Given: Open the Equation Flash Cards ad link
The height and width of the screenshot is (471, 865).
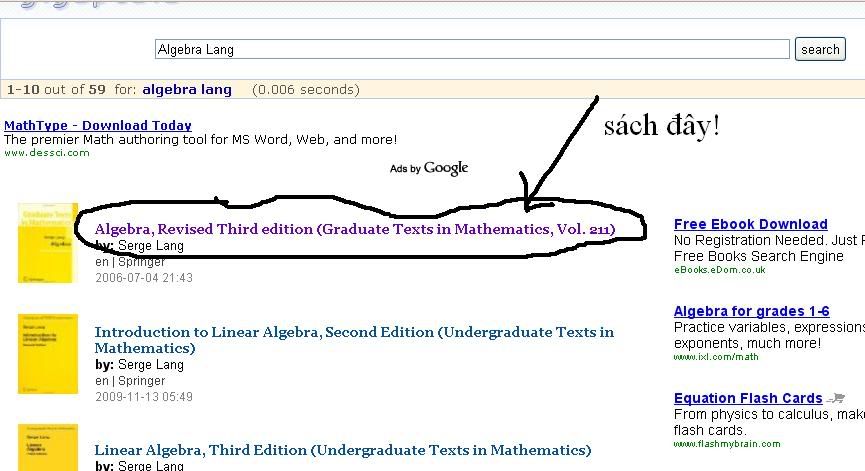Looking at the screenshot, I should click(x=748, y=398).
